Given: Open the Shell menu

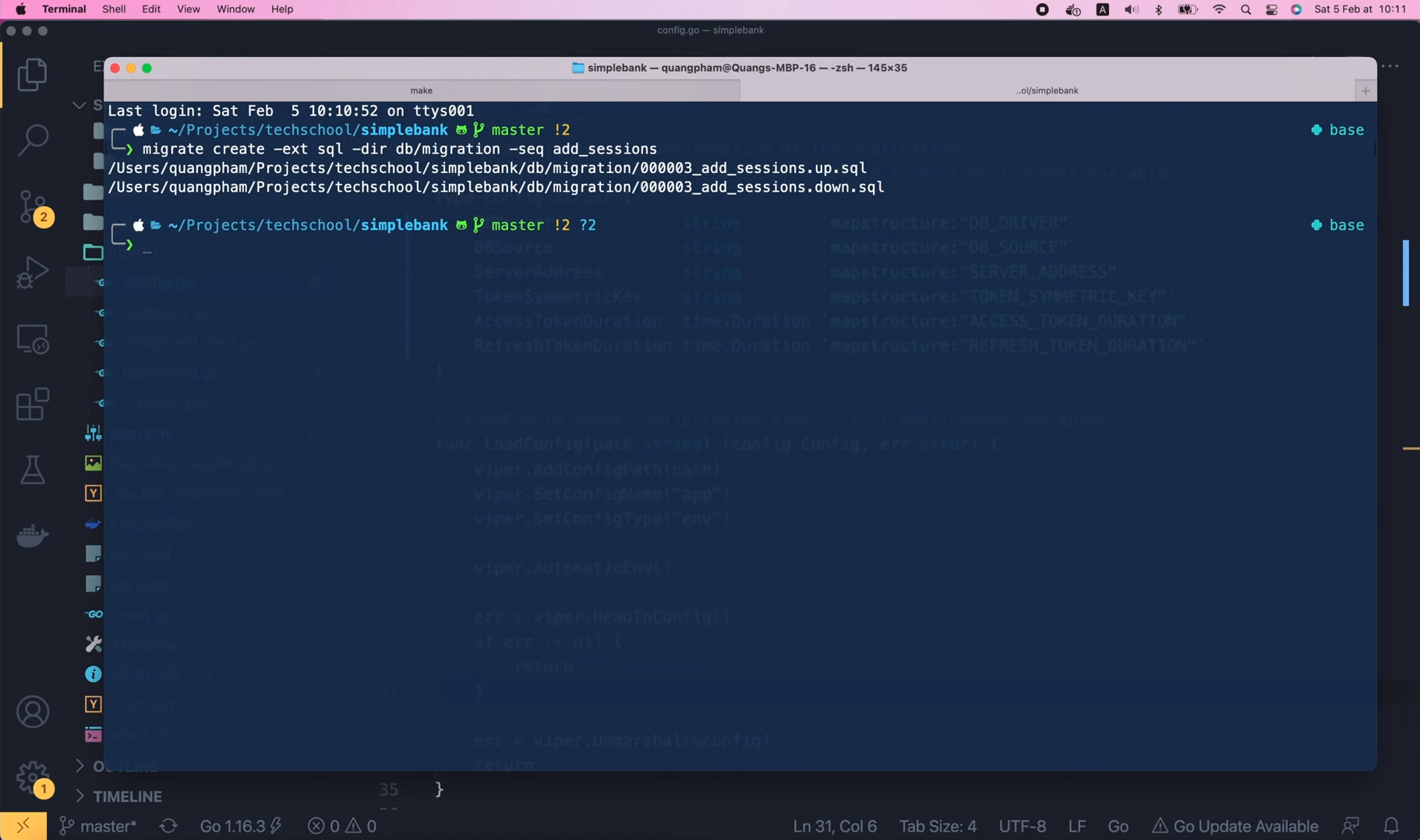Looking at the screenshot, I should pyautogui.click(x=114, y=9).
